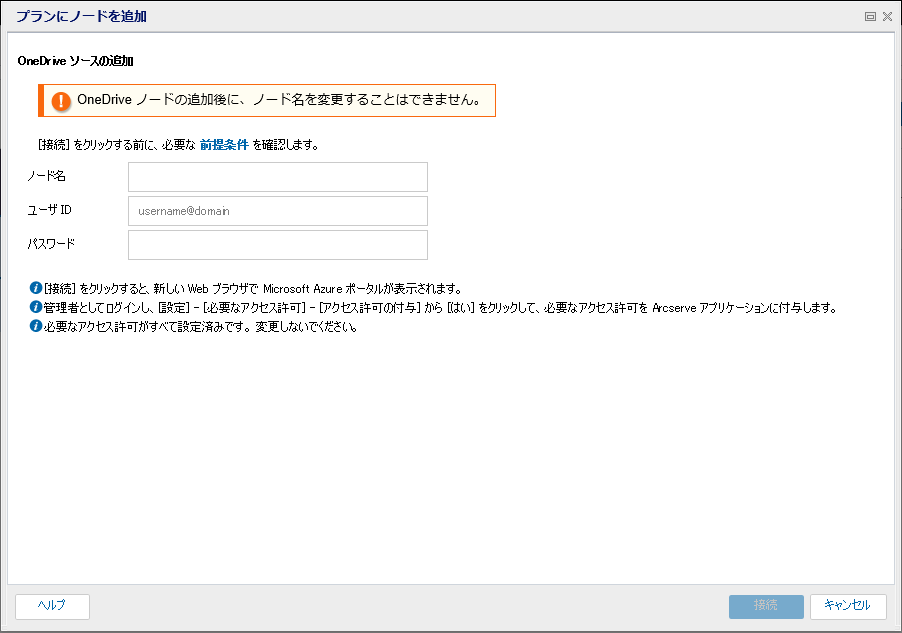This screenshot has width=902, height=633.
Task: Click the text mentioning Arcserve アプリケーション
Action: (440, 308)
